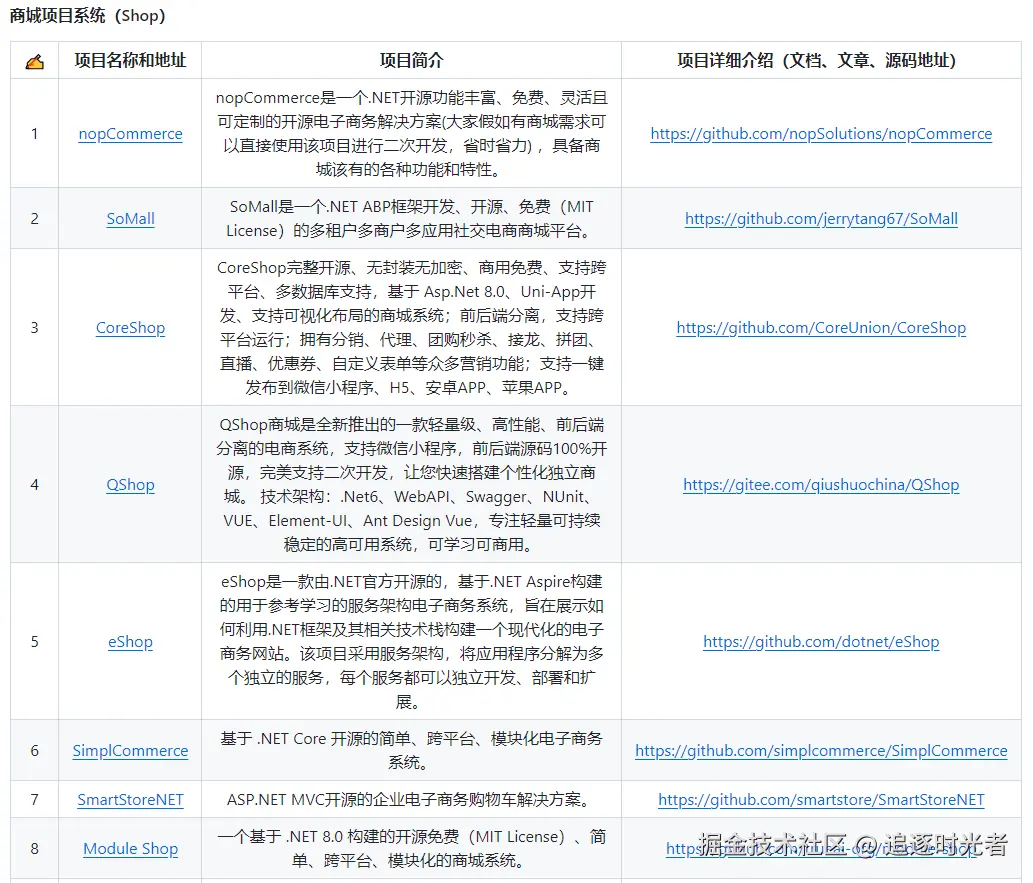
Task: Click row number 7 cell
Action: coord(34,799)
